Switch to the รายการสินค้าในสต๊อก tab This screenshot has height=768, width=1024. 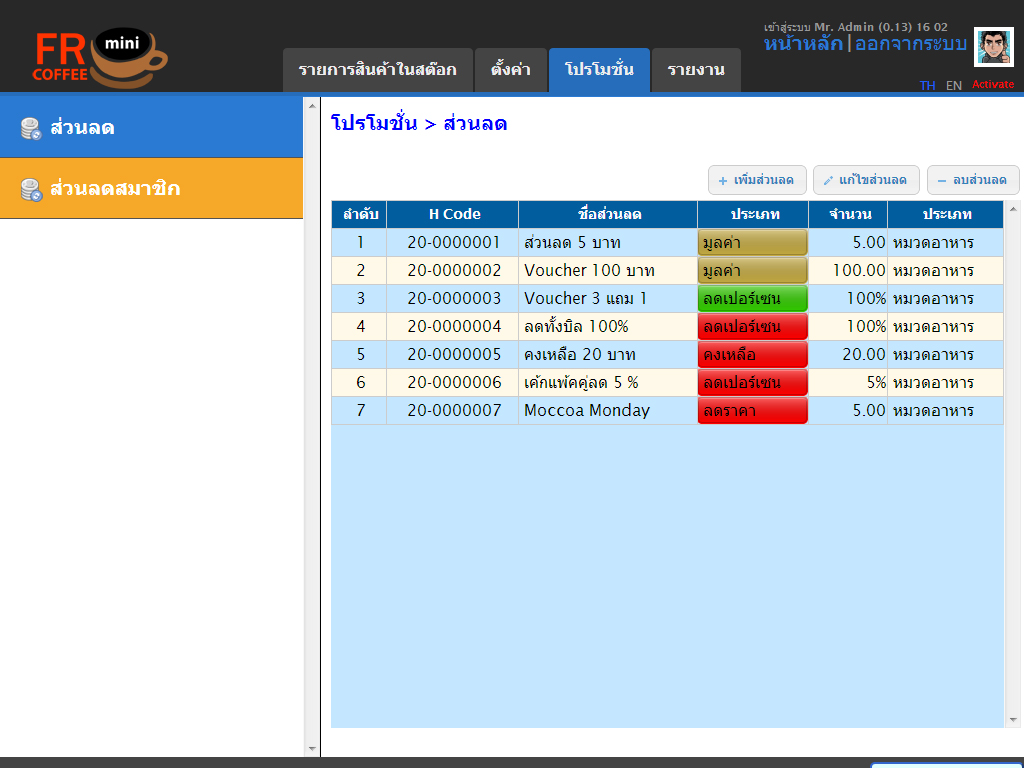coord(377,70)
